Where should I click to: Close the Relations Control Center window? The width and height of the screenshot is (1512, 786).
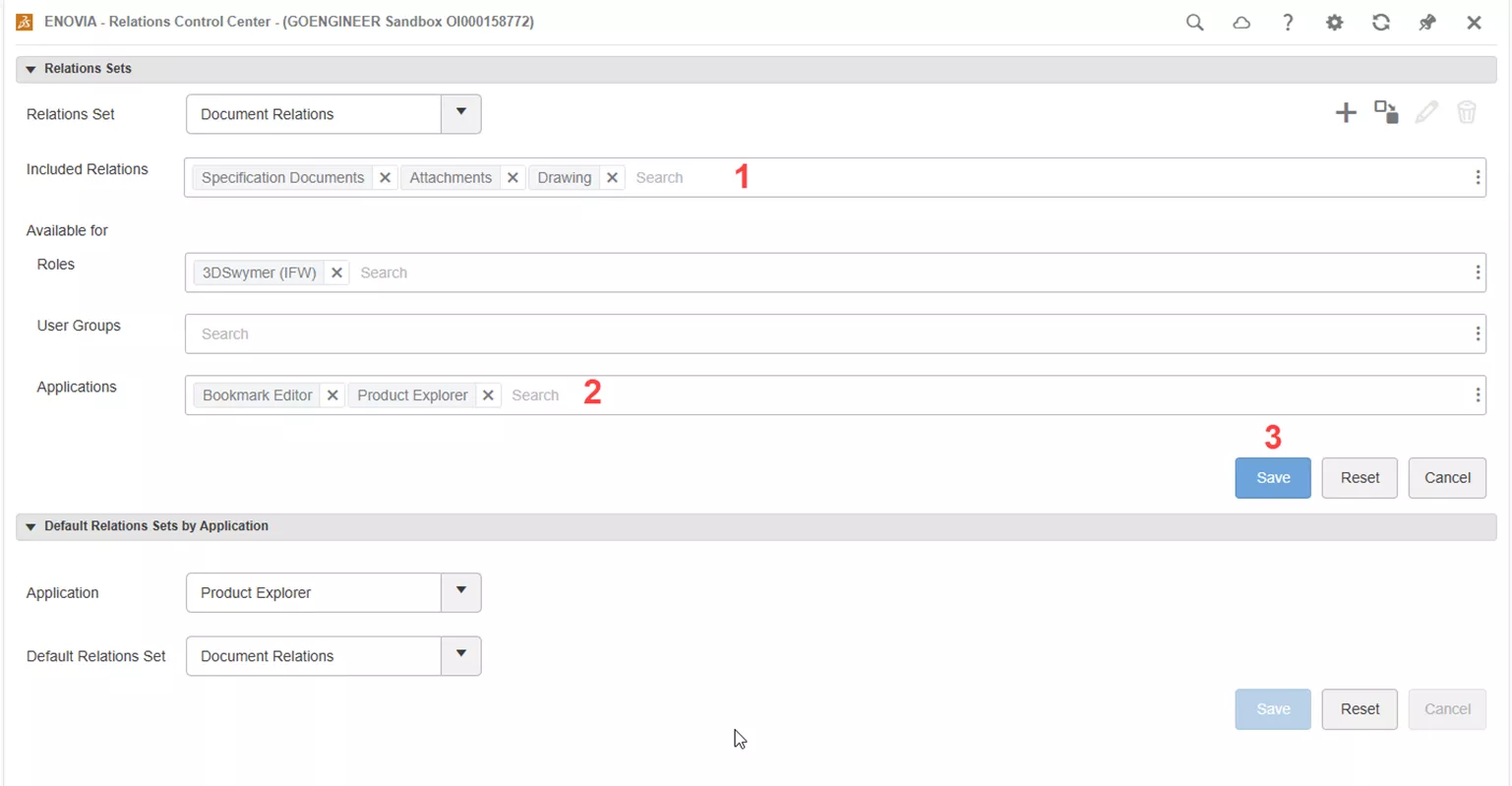(1474, 22)
